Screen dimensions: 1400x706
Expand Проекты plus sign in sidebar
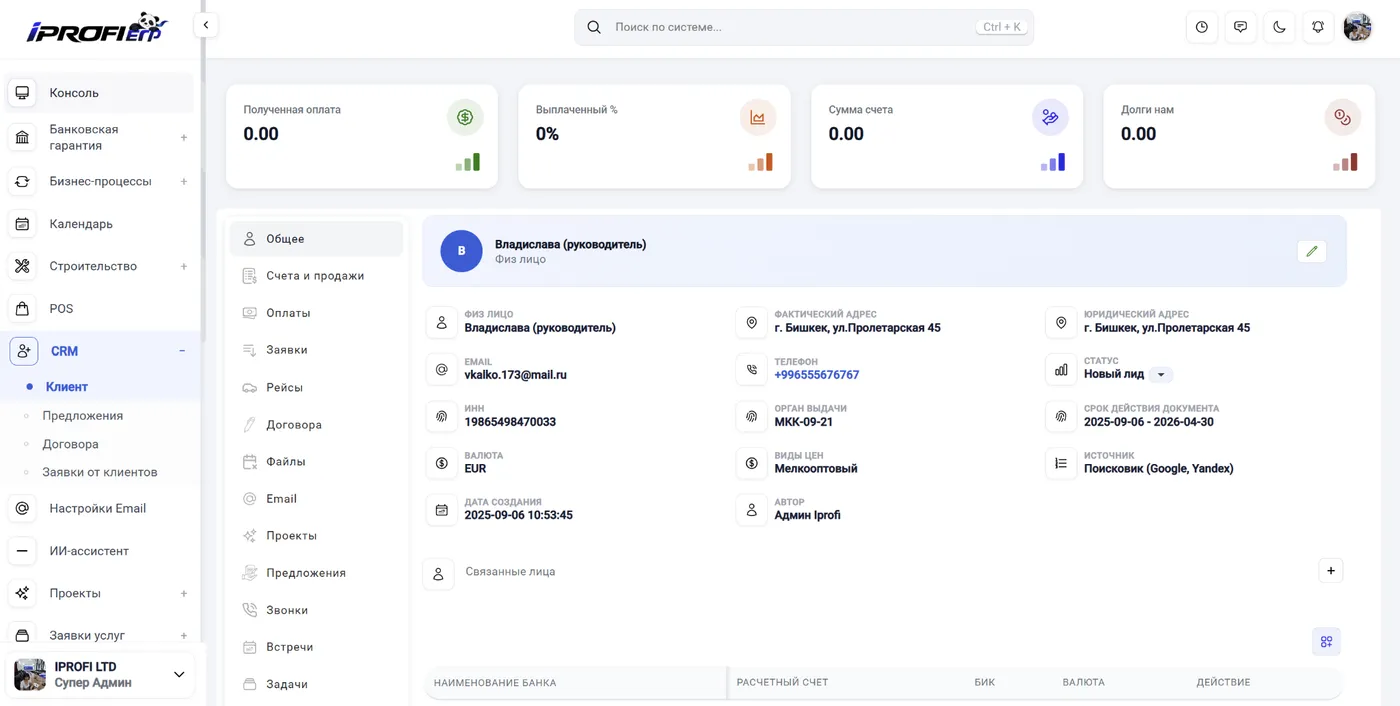pos(184,593)
